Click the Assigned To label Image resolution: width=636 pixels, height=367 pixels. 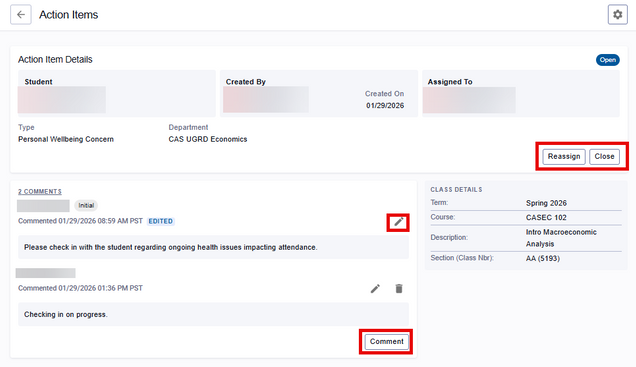pyautogui.click(x=450, y=82)
